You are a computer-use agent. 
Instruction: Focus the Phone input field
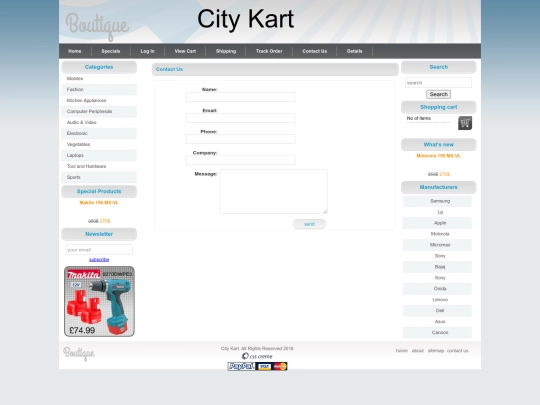pyautogui.click(x=241, y=139)
